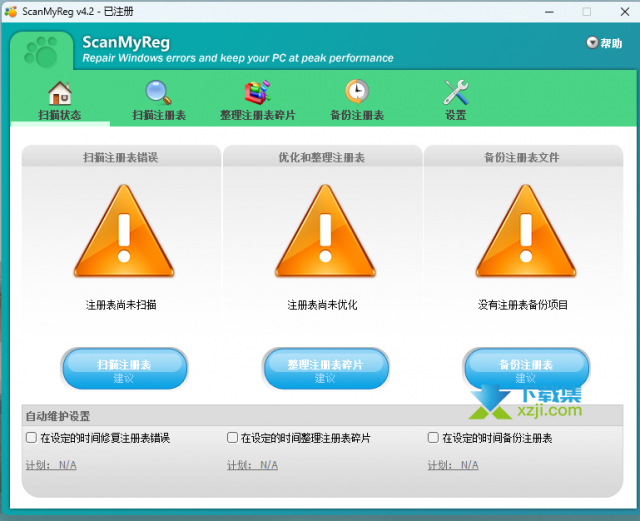
Task: Click the ScanMyReg title bar app icon
Action: 11,11
